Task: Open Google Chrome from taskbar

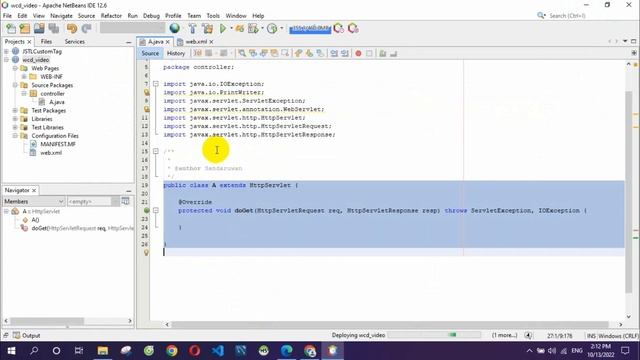Action: (171, 350)
